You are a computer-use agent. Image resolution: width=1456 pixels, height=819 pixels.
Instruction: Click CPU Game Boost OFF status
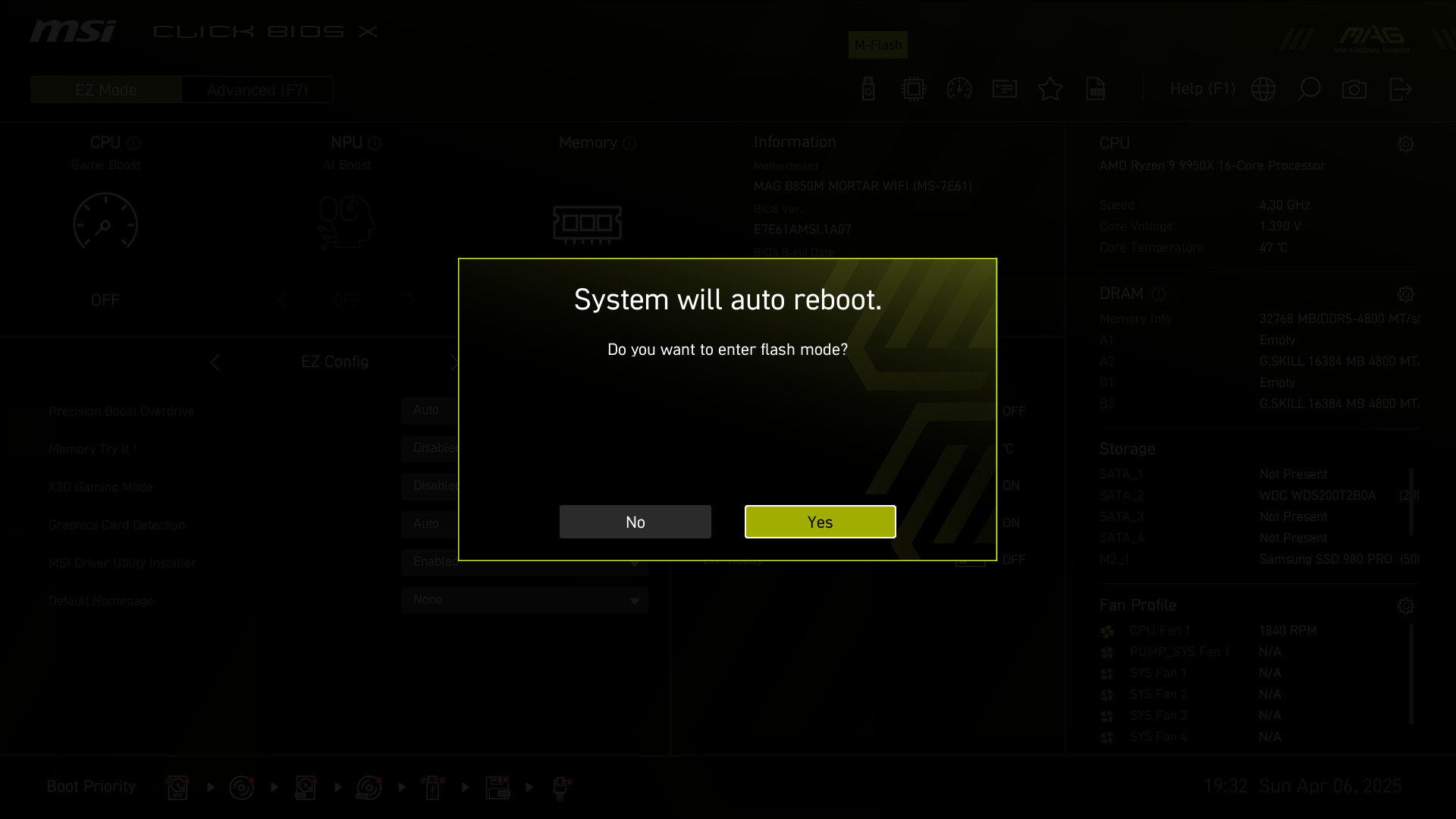click(105, 300)
